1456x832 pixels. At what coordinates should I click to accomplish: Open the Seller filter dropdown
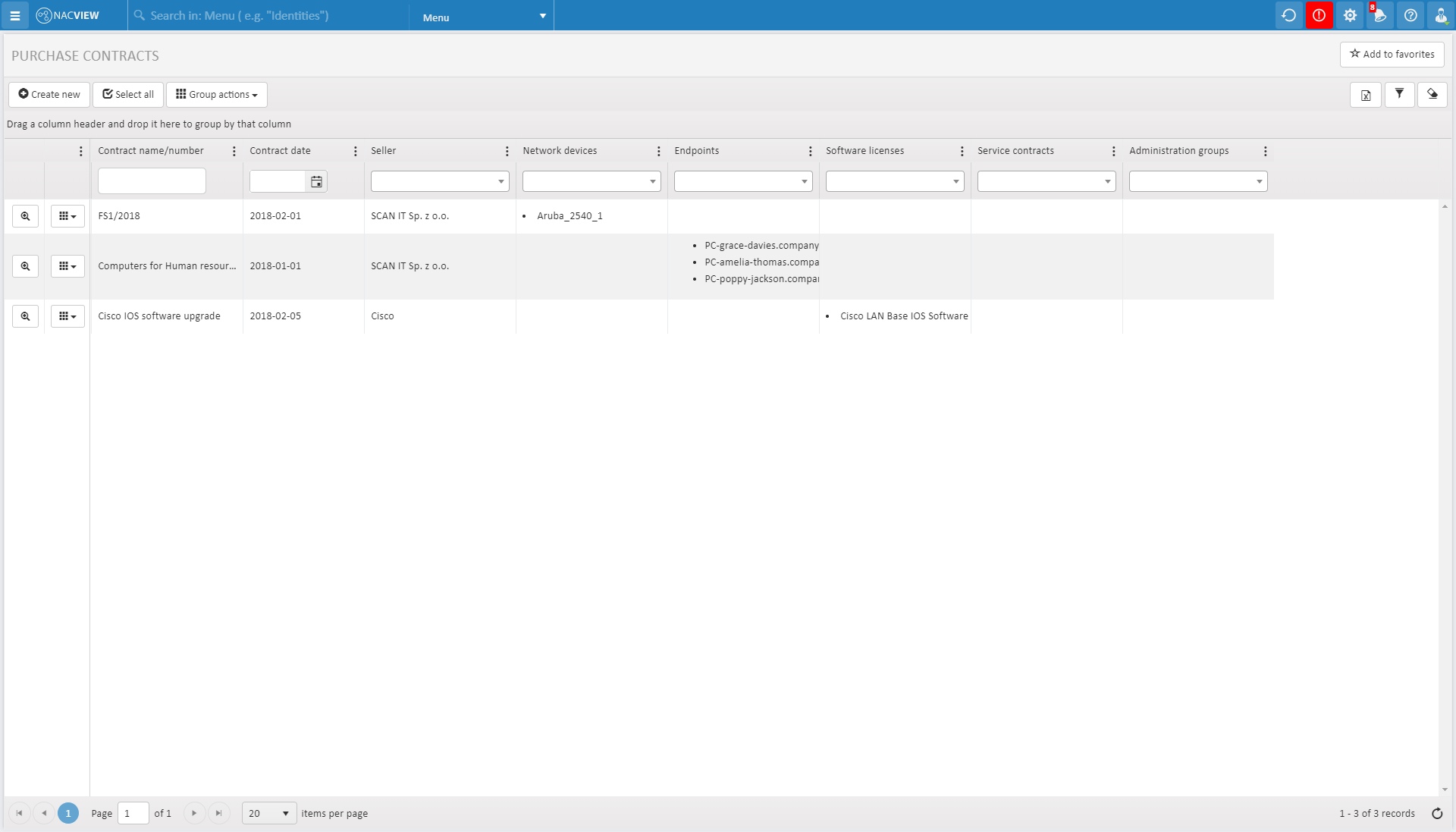[x=500, y=181]
